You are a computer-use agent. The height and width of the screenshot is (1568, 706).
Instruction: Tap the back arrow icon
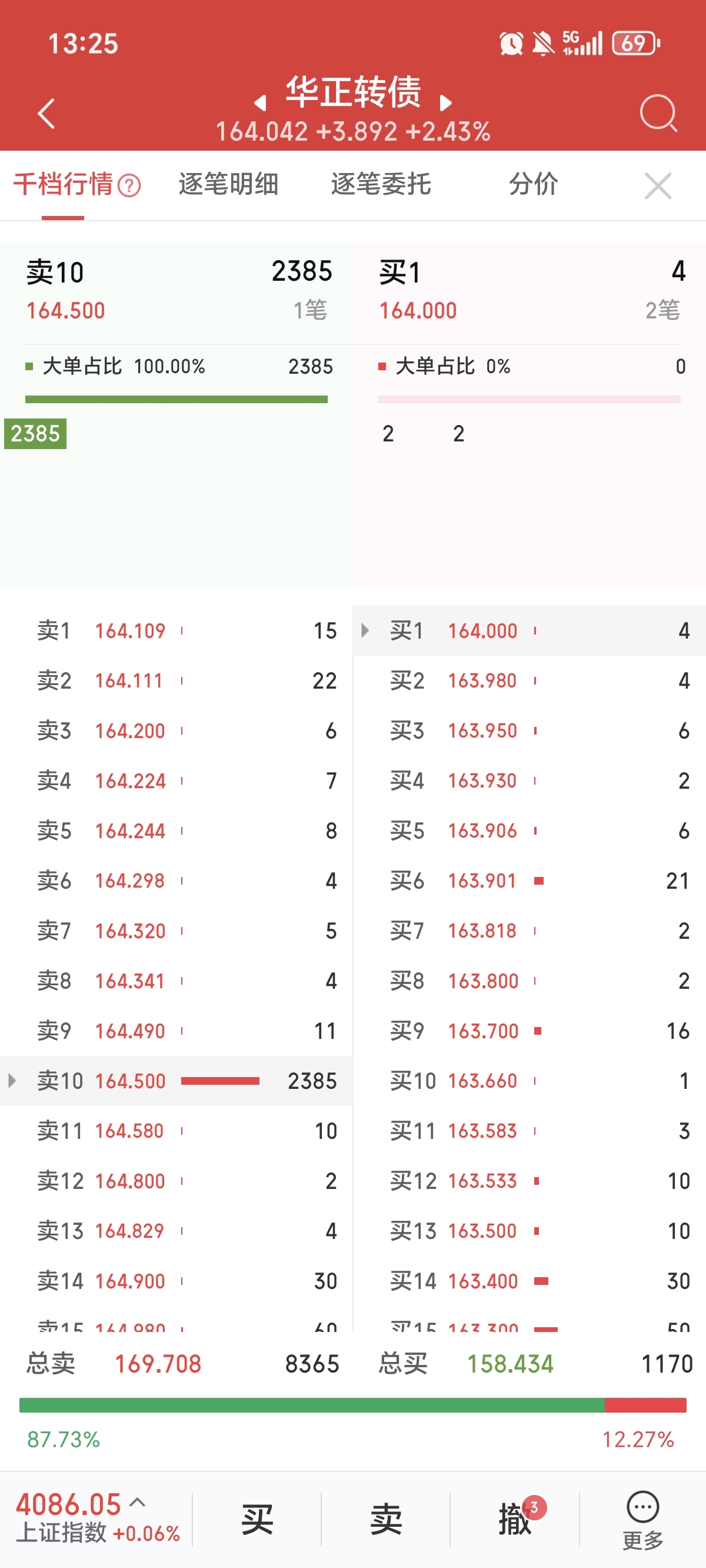click(46, 114)
